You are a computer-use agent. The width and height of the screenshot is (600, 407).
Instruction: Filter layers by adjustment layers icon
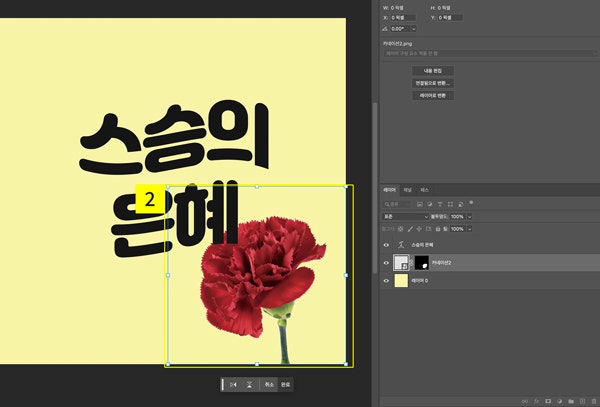click(430, 204)
